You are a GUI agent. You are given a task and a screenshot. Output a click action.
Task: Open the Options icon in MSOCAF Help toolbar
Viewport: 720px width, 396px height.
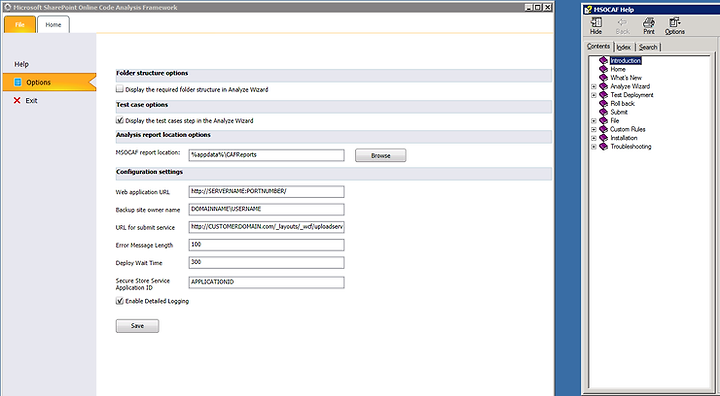(675, 22)
